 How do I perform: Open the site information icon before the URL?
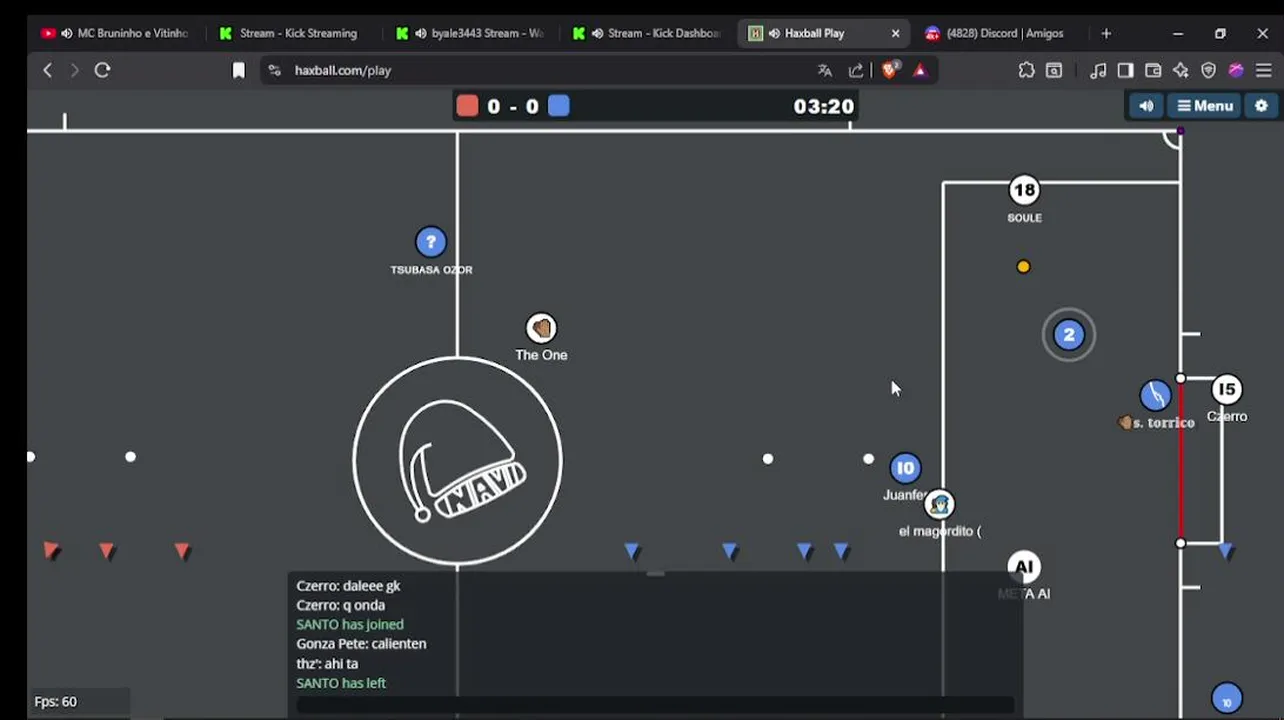click(275, 70)
